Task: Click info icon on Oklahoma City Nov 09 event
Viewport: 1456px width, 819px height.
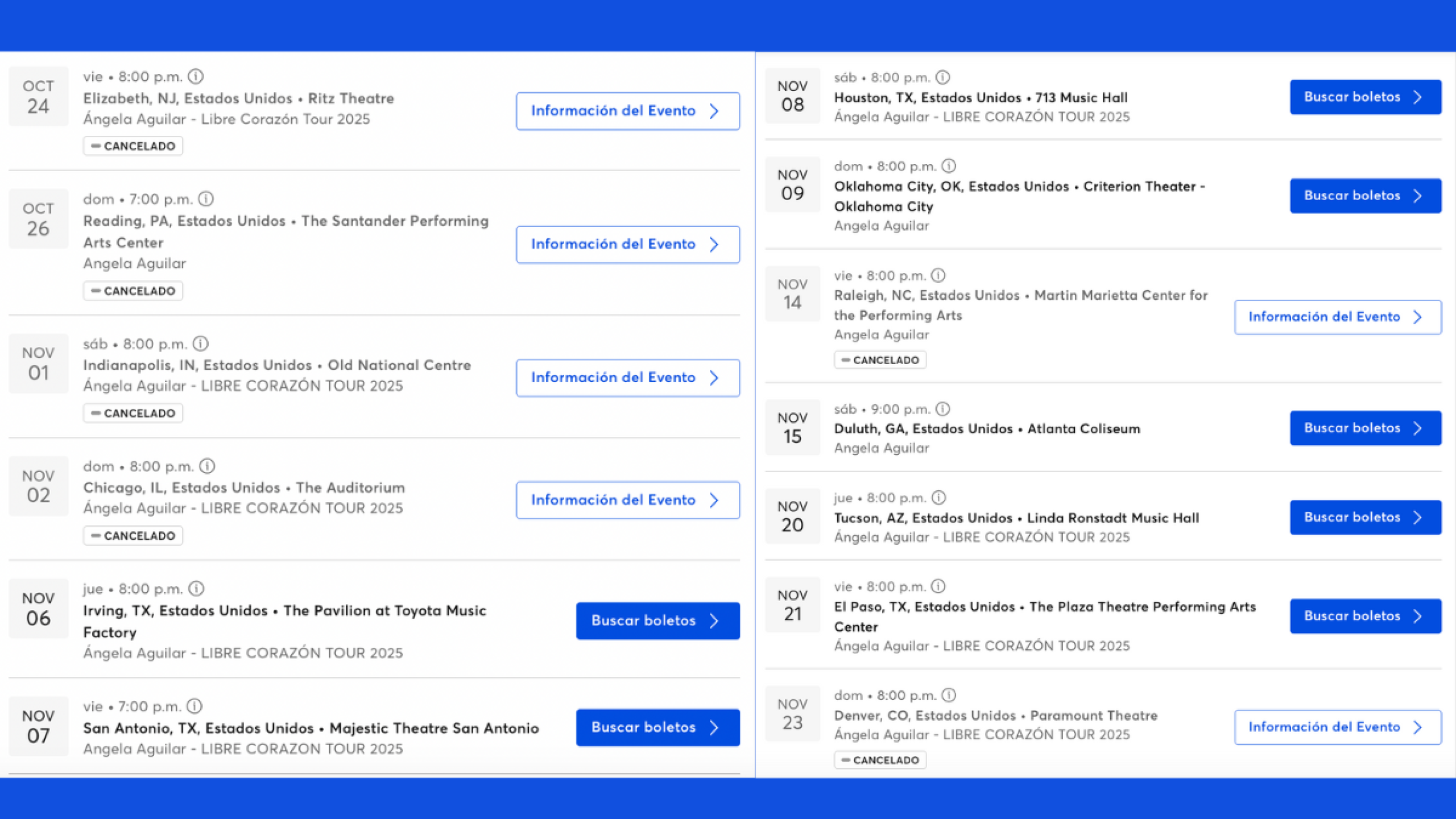Action: pyautogui.click(x=949, y=166)
